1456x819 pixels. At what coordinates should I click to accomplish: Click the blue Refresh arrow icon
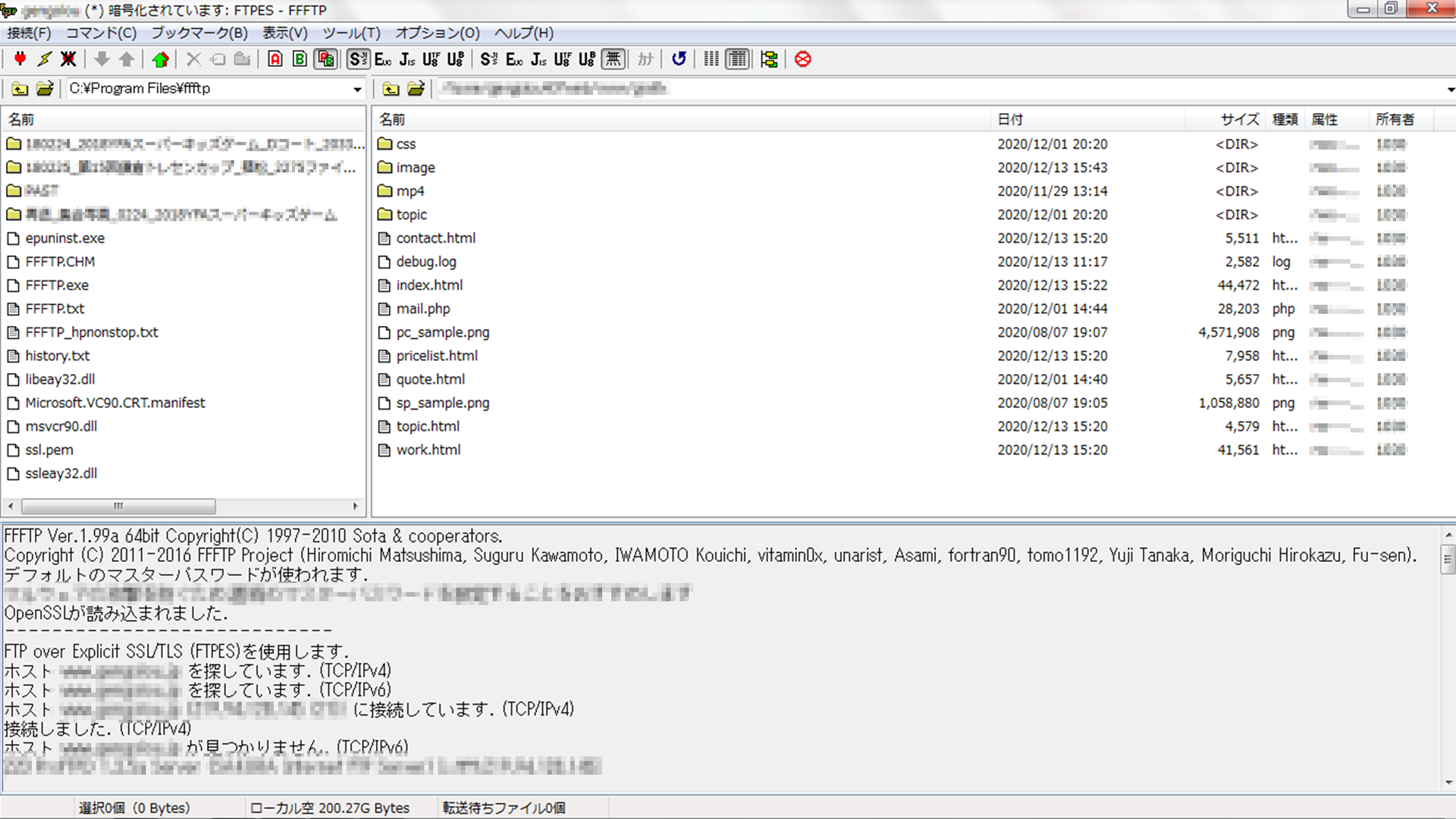click(679, 59)
